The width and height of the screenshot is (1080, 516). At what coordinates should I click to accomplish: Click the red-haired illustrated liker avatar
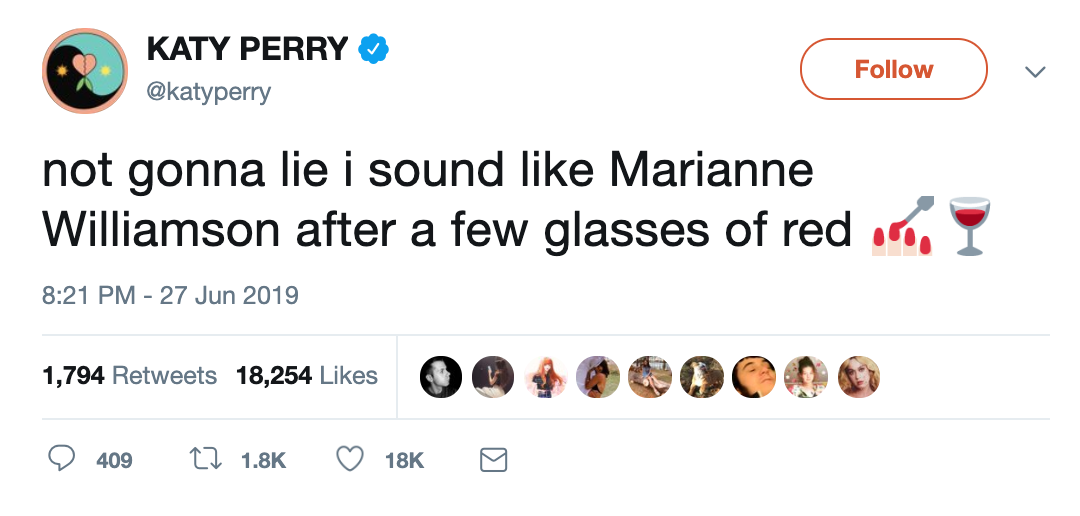(x=545, y=377)
